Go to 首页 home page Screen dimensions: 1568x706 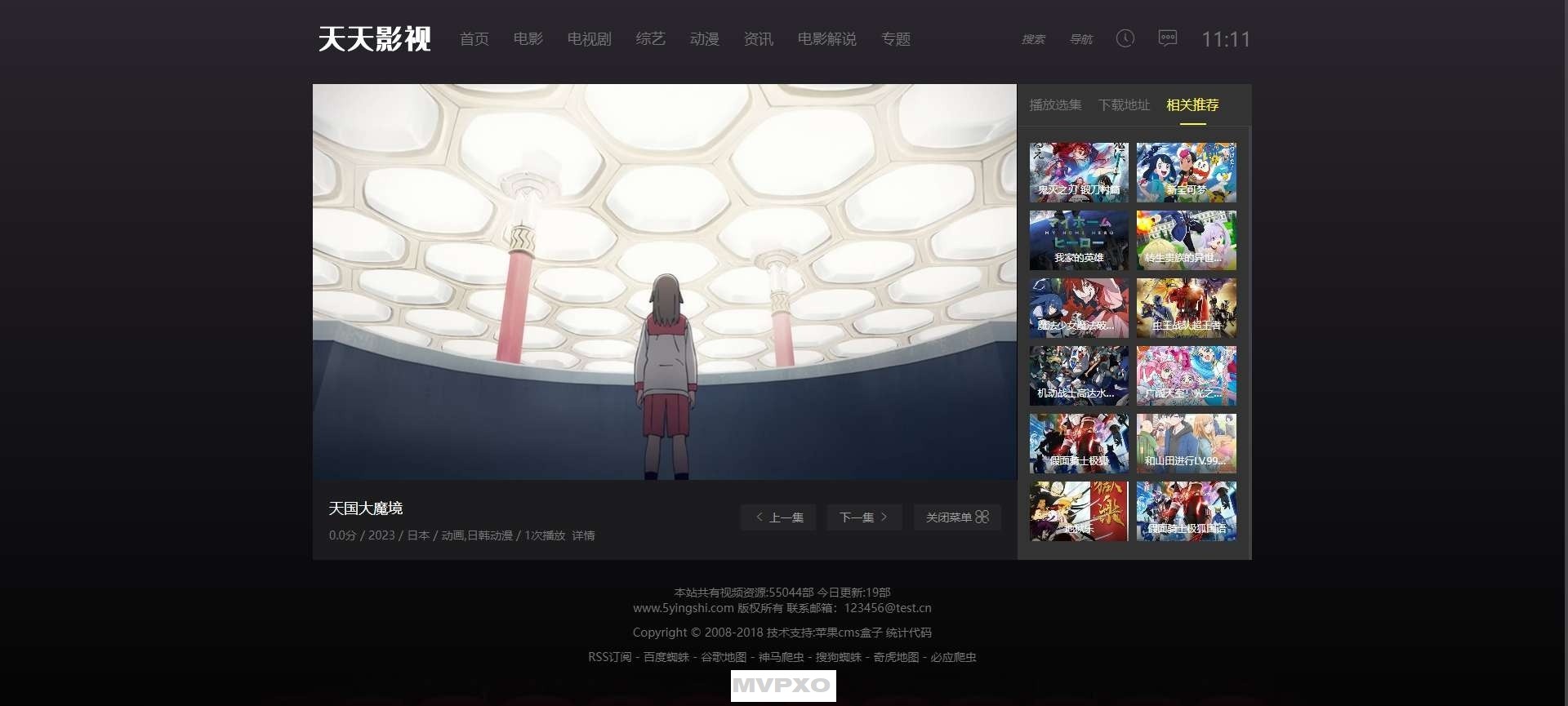click(474, 39)
